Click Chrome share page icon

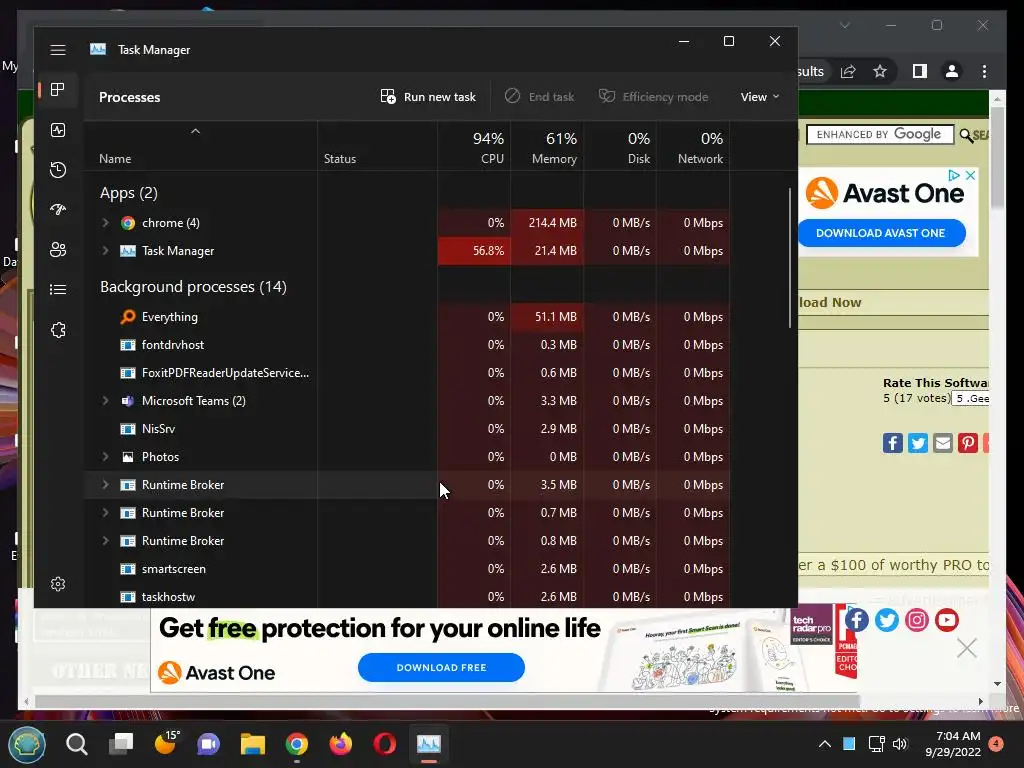[848, 71]
